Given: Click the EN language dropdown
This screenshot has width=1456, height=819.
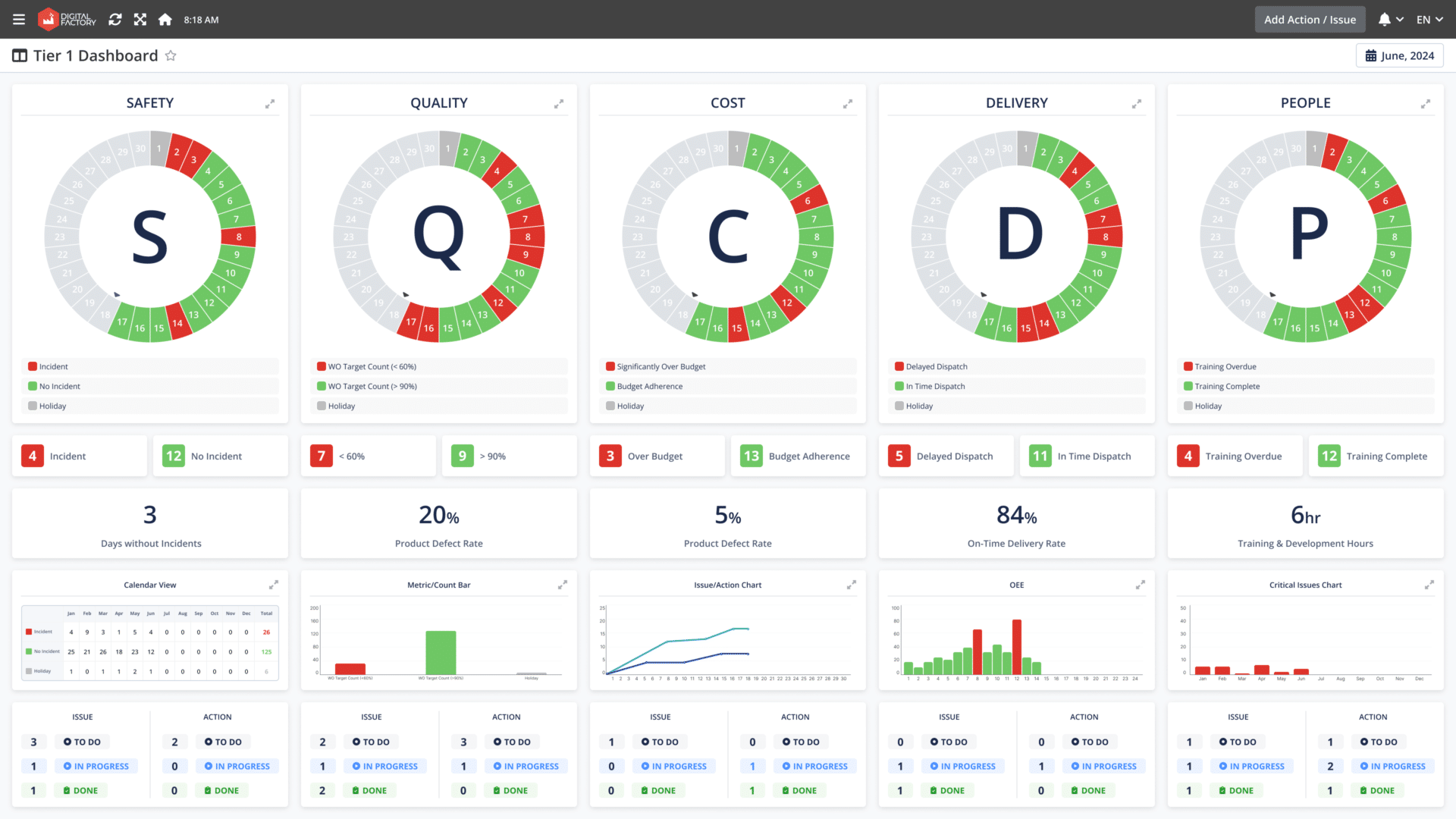Looking at the screenshot, I should coord(1430,18).
